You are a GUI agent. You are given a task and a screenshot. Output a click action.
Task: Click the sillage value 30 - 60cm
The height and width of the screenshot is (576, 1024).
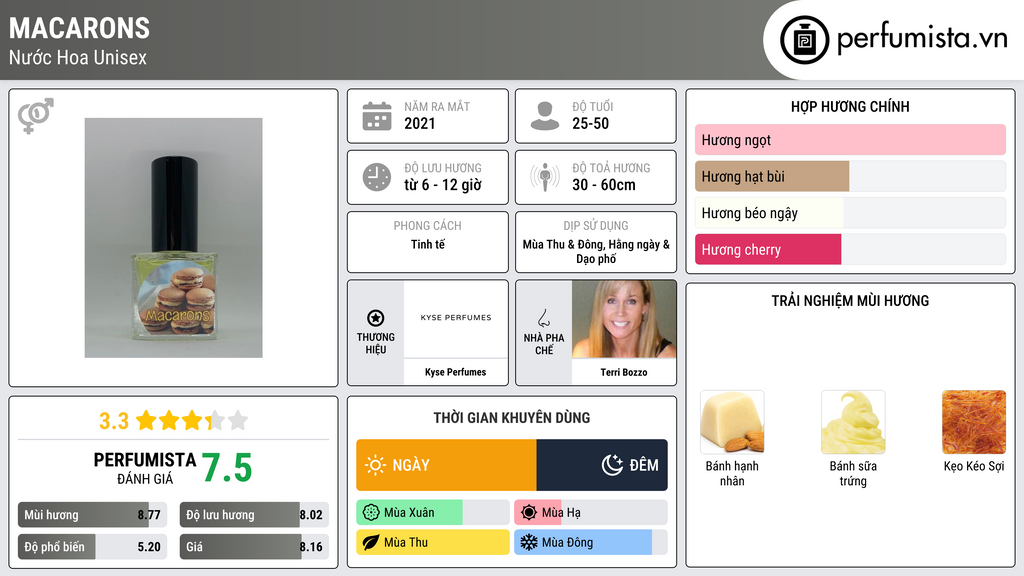pyautogui.click(x=603, y=185)
